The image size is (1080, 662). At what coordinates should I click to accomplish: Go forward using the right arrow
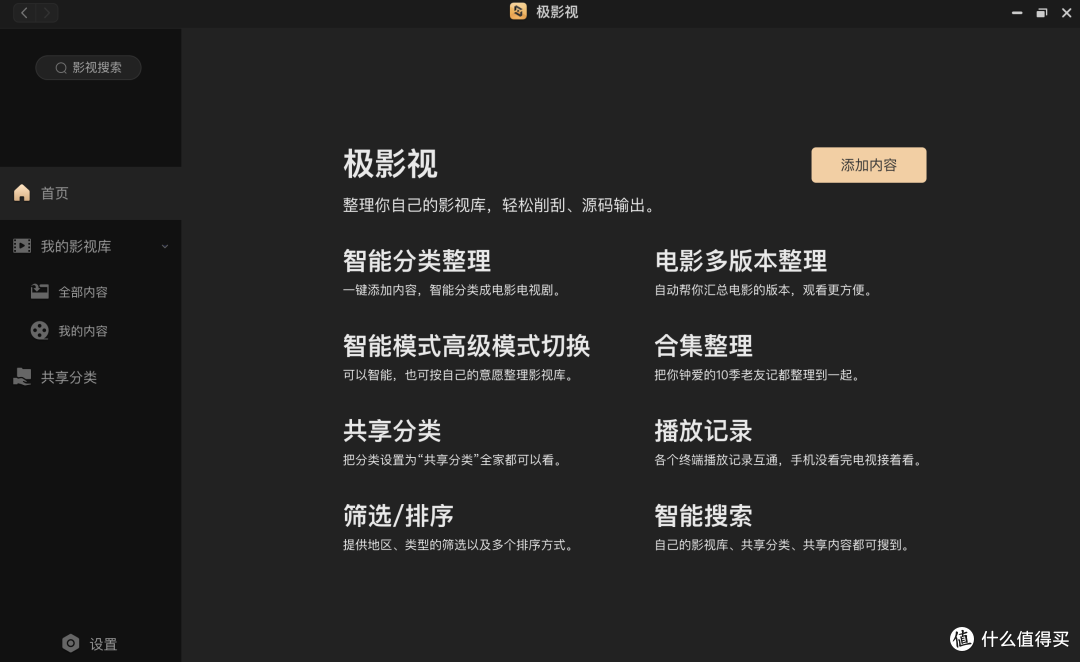[x=47, y=12]
